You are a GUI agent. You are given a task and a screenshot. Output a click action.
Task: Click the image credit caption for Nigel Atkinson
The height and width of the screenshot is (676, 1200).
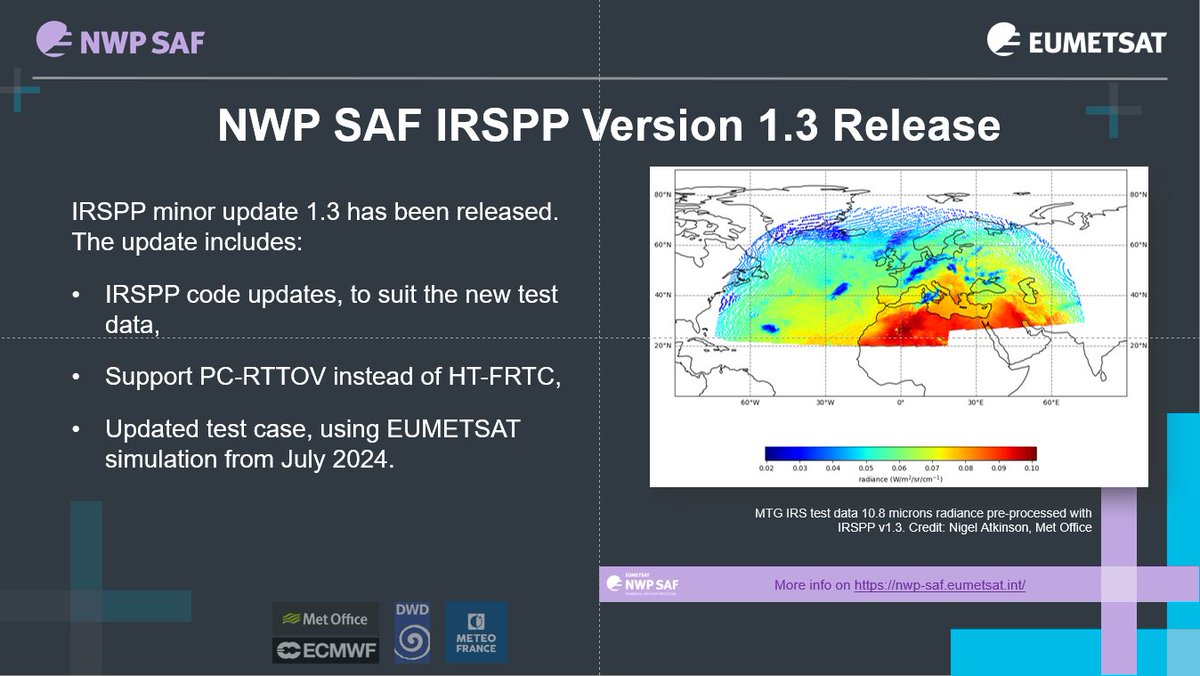923,519
